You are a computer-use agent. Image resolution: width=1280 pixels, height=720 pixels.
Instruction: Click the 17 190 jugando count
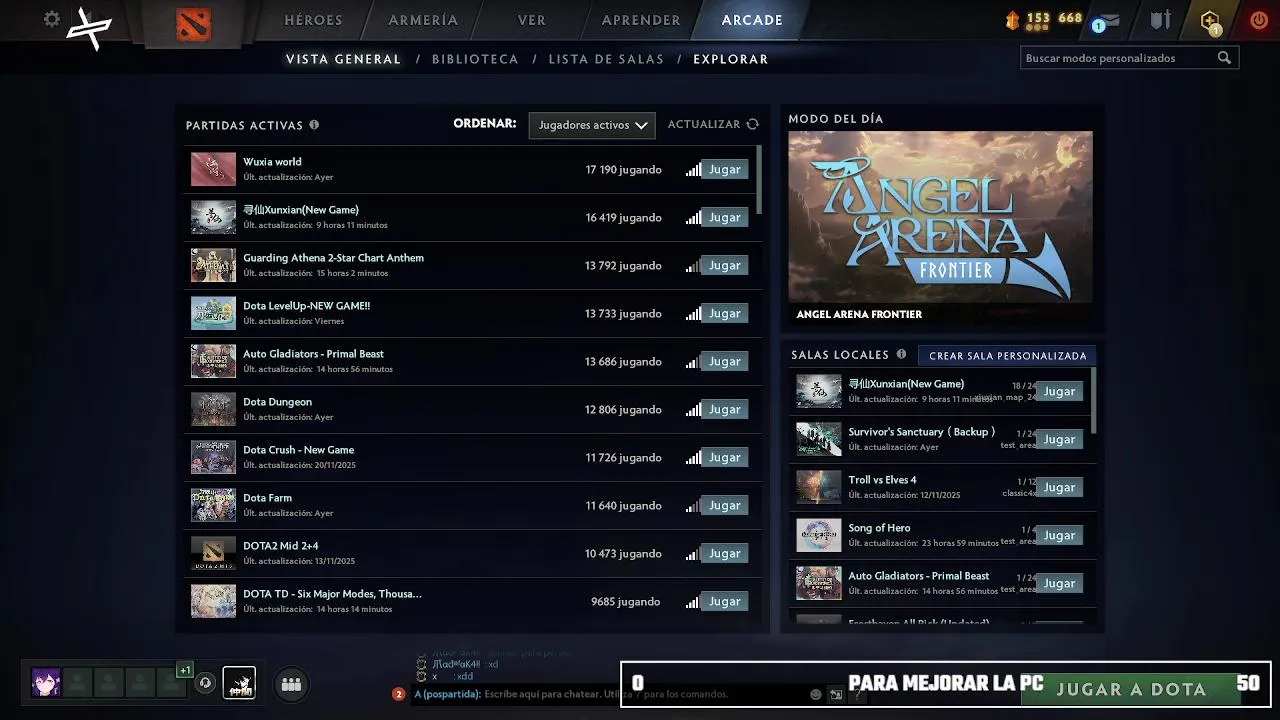tap(623, 170)
